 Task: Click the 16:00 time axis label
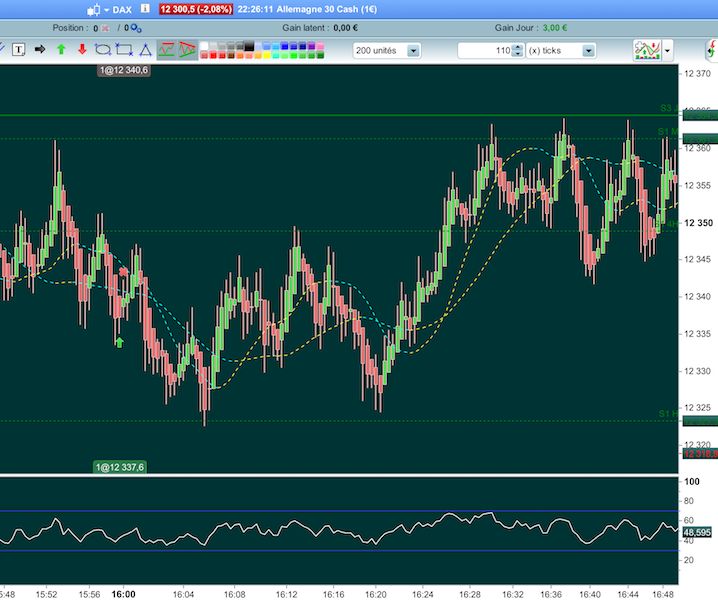point(124,594)
